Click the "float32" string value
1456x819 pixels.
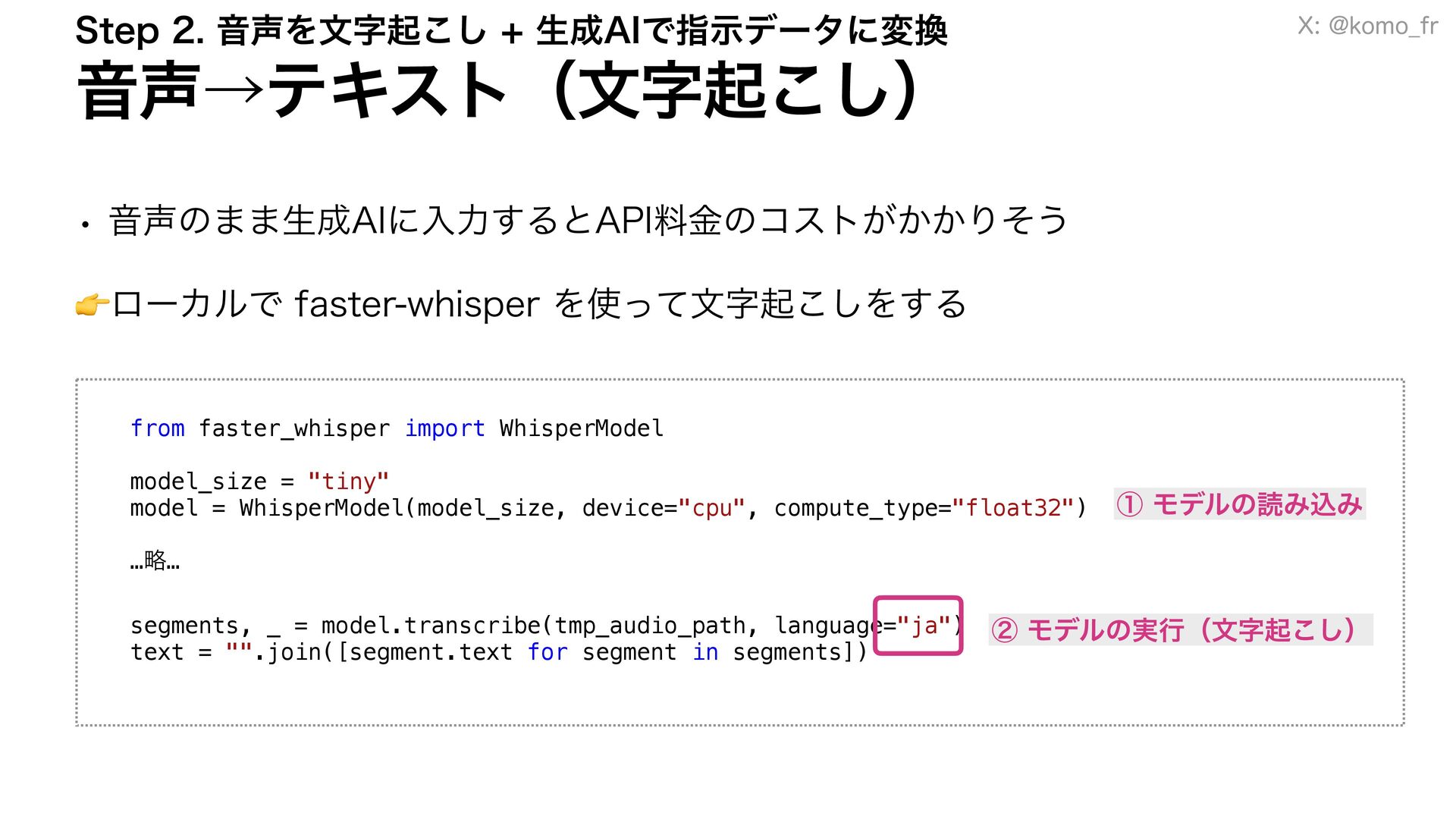1013,508
